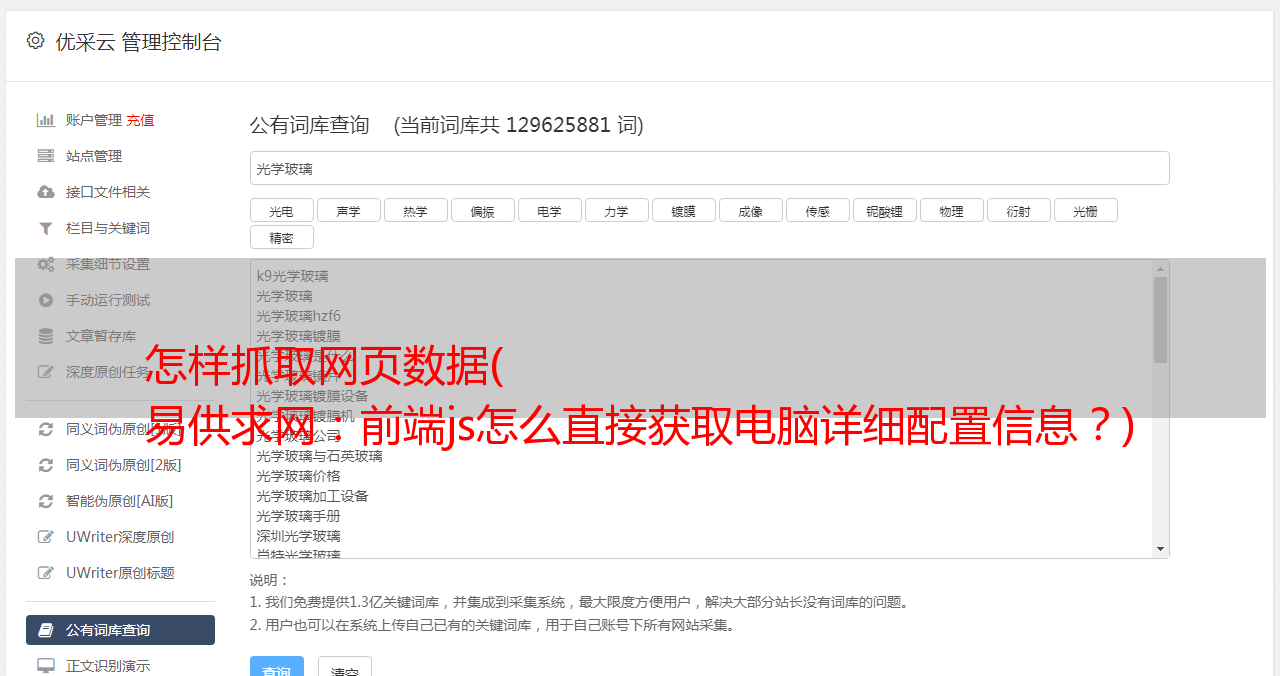The height and width of the screenshot is (676, 1280).
Task: Click the refresh icon for 同义词伪原创[2版]
Action: [45, 465]
